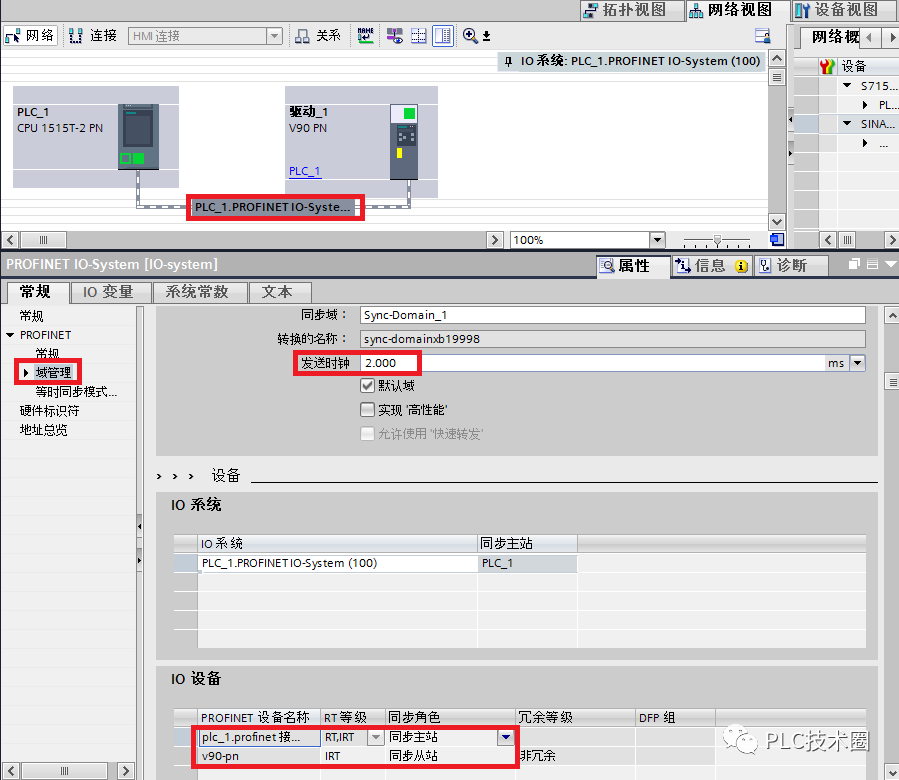
Task: Open the IO 变量 tab
Action: (x=111, y=292)
